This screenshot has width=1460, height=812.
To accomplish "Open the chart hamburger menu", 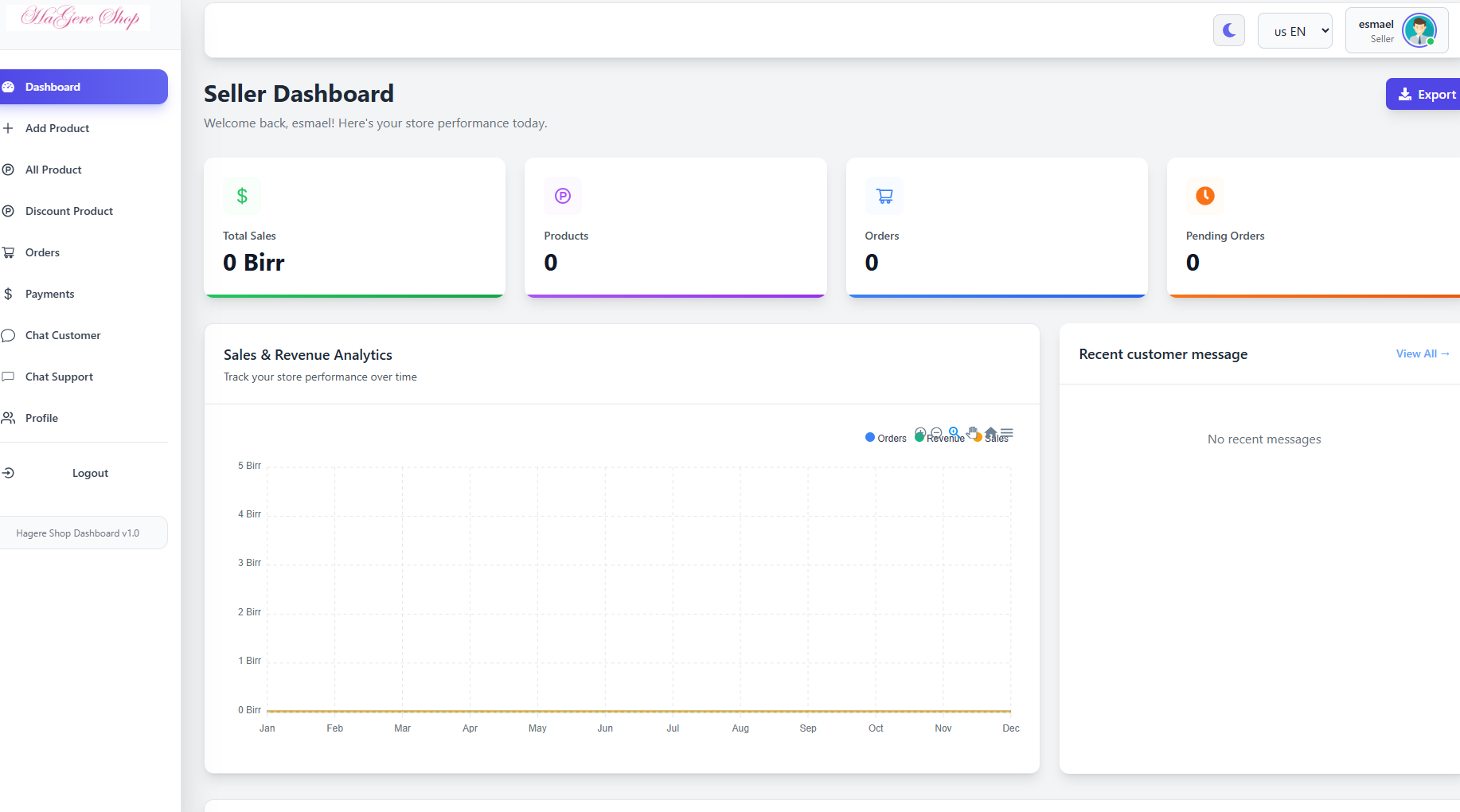I will (1007, 432).
